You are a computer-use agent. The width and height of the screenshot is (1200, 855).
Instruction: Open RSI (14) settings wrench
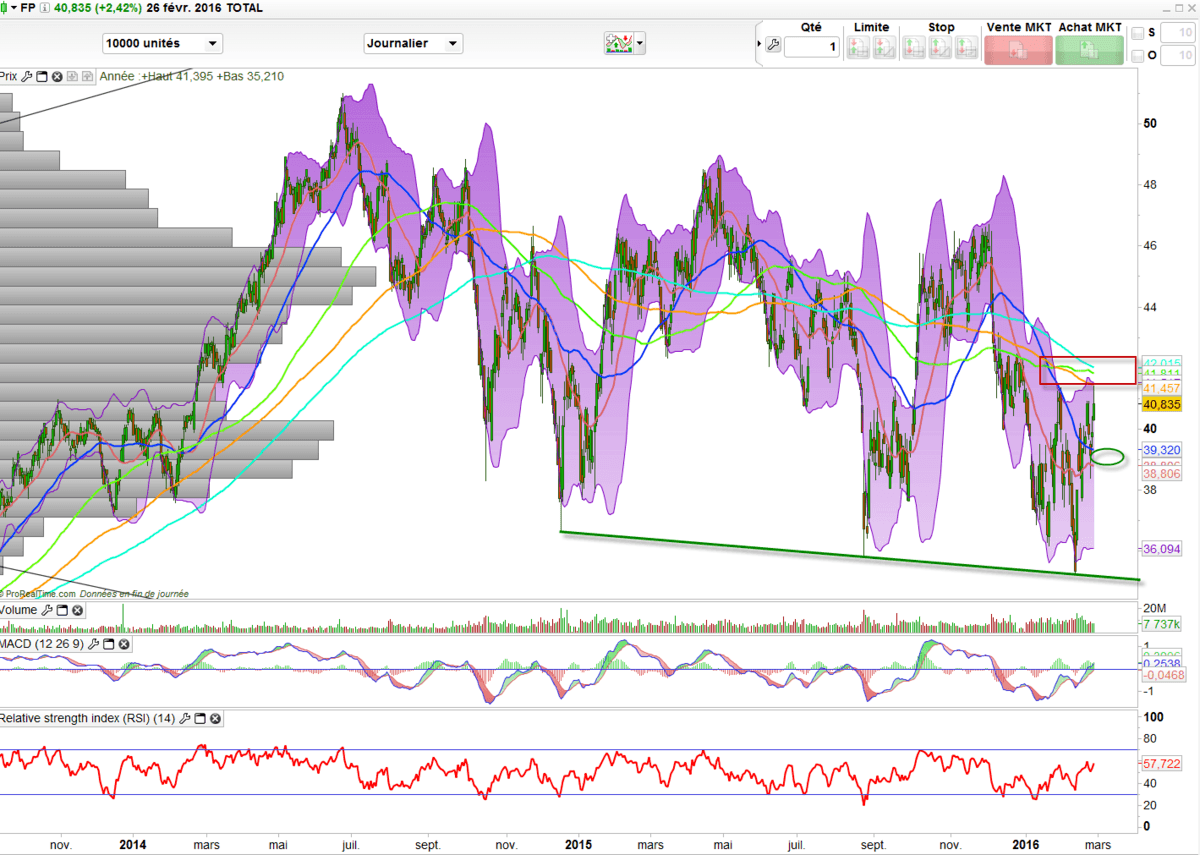[186, 718]
